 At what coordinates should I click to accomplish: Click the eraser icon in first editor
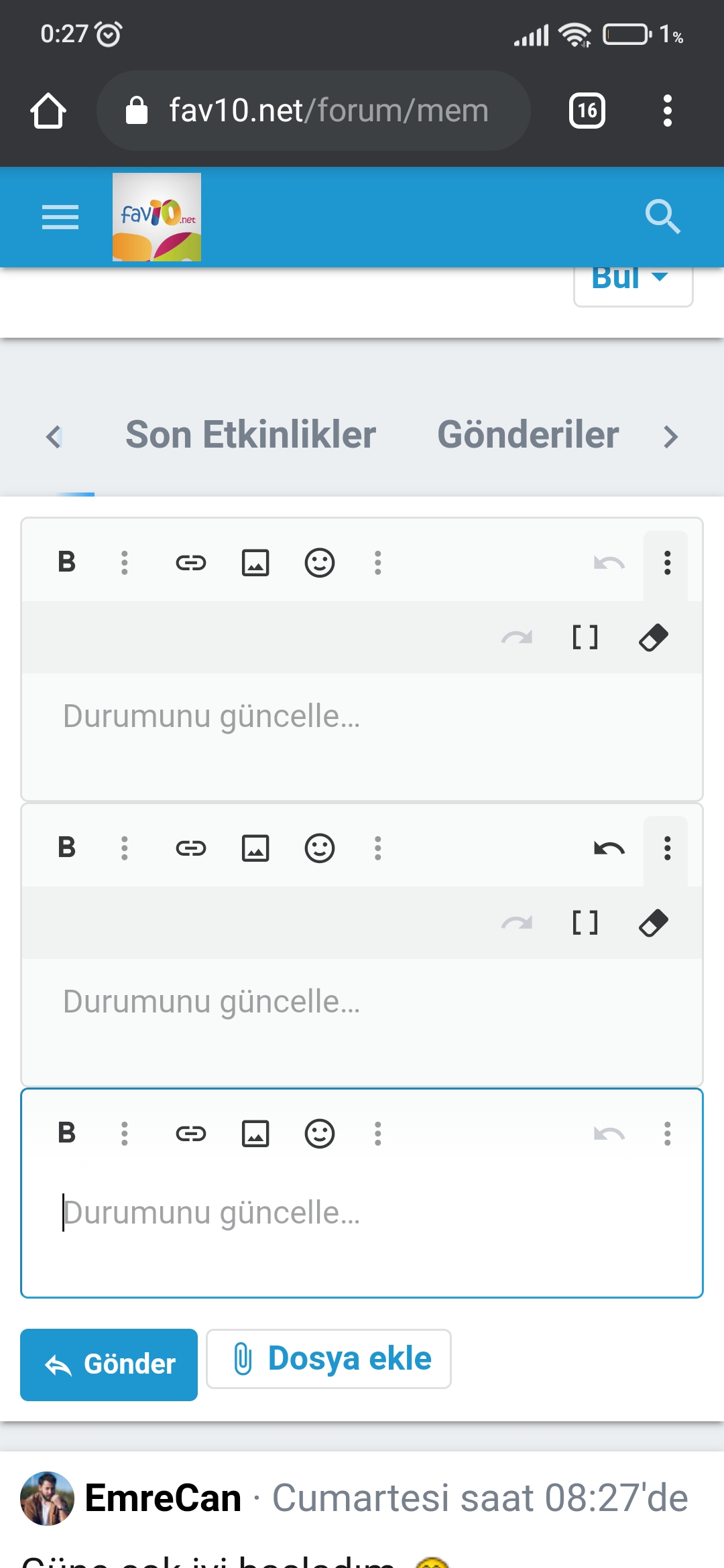(654, 637)
